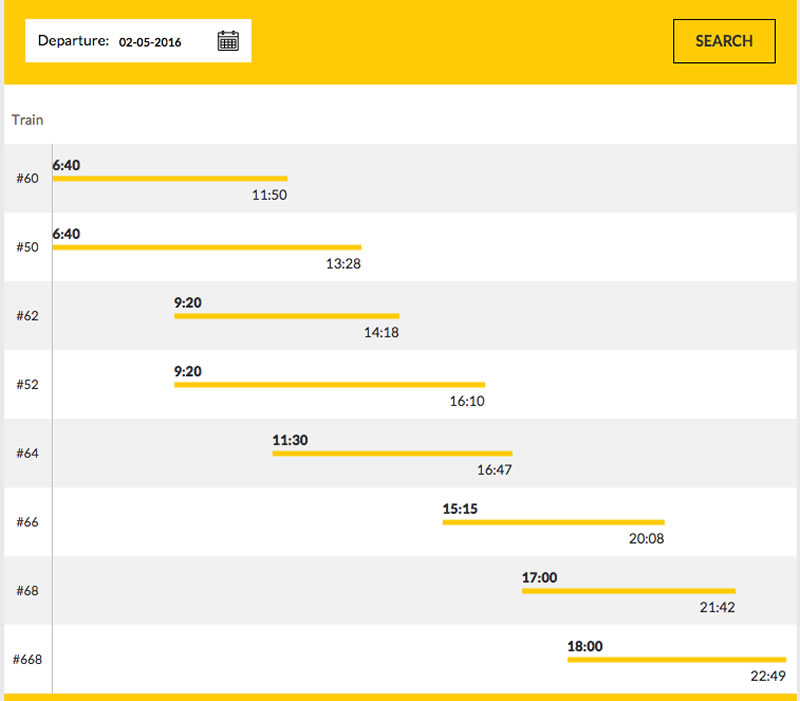Pick train #52 row label
The height and width of the screenshot is (701, 800).
(28, 384)
